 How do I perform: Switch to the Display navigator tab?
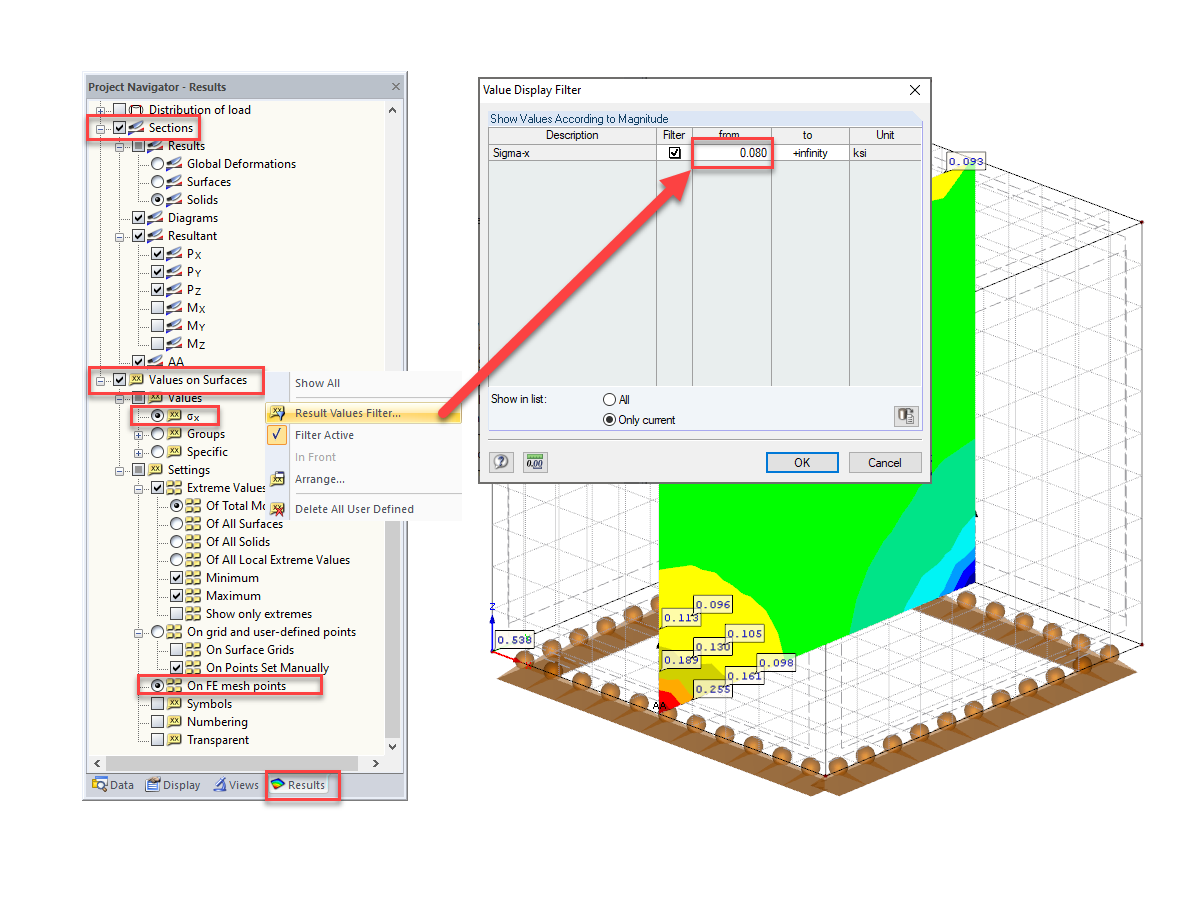[173, 785]
